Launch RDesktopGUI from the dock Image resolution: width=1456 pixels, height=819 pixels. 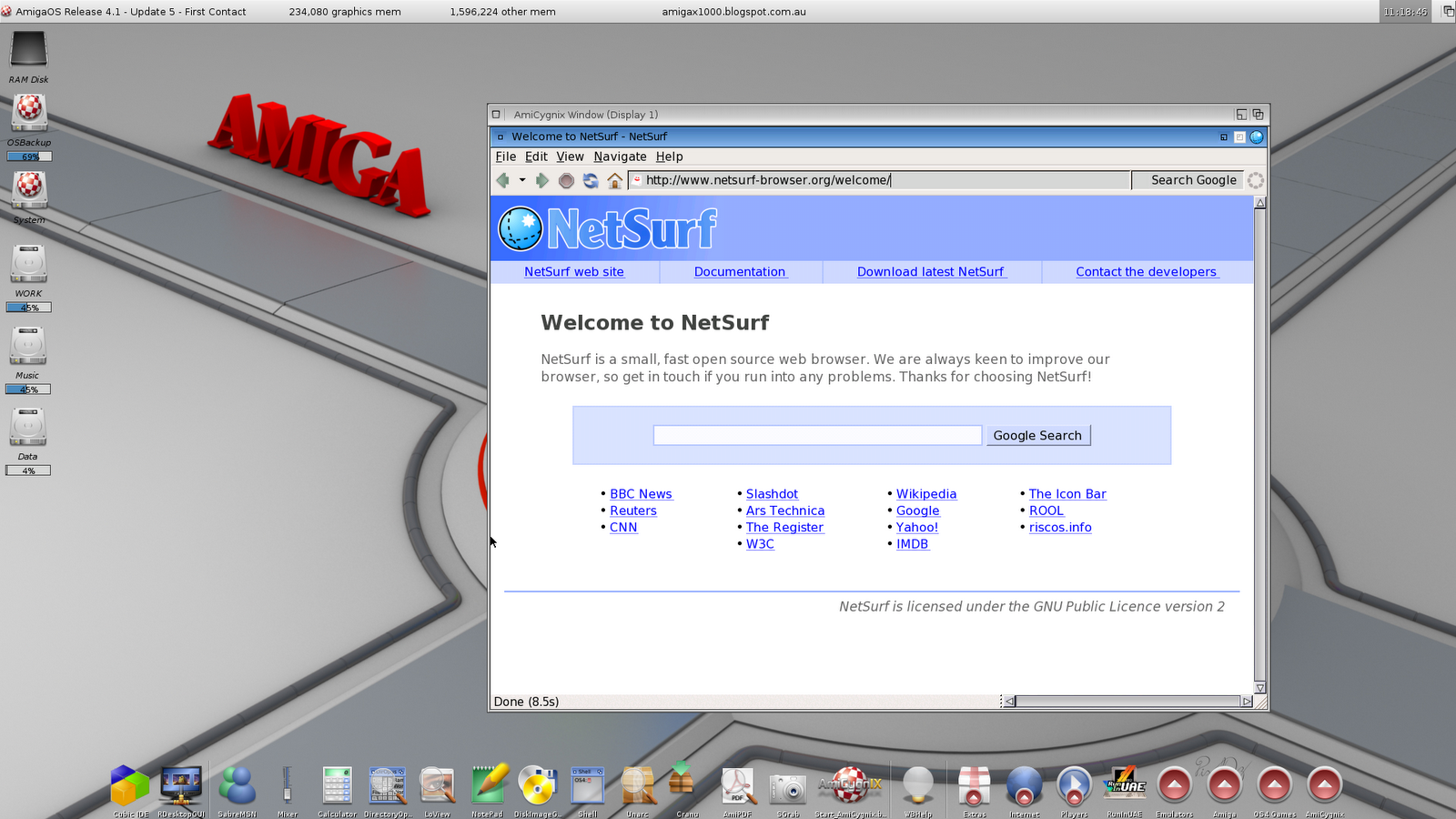pos(181,786)
